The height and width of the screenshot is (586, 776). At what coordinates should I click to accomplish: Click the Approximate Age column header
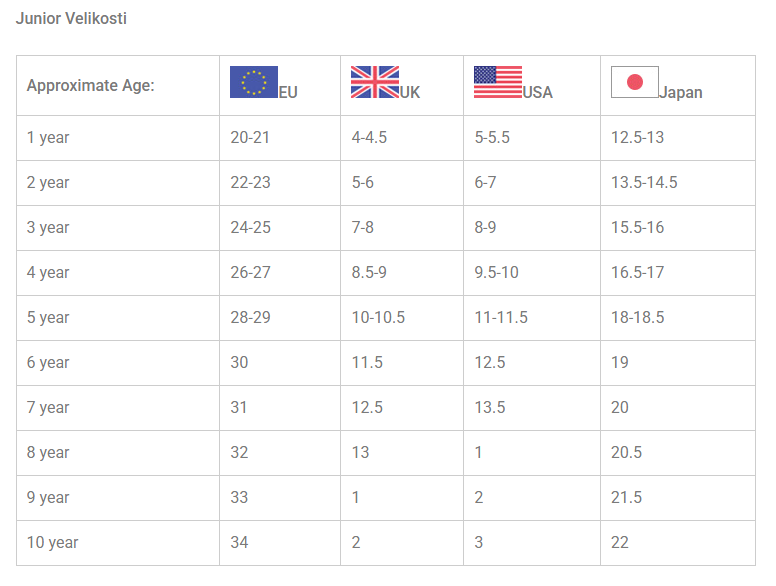pyautogui.click(x=91, y=85)
